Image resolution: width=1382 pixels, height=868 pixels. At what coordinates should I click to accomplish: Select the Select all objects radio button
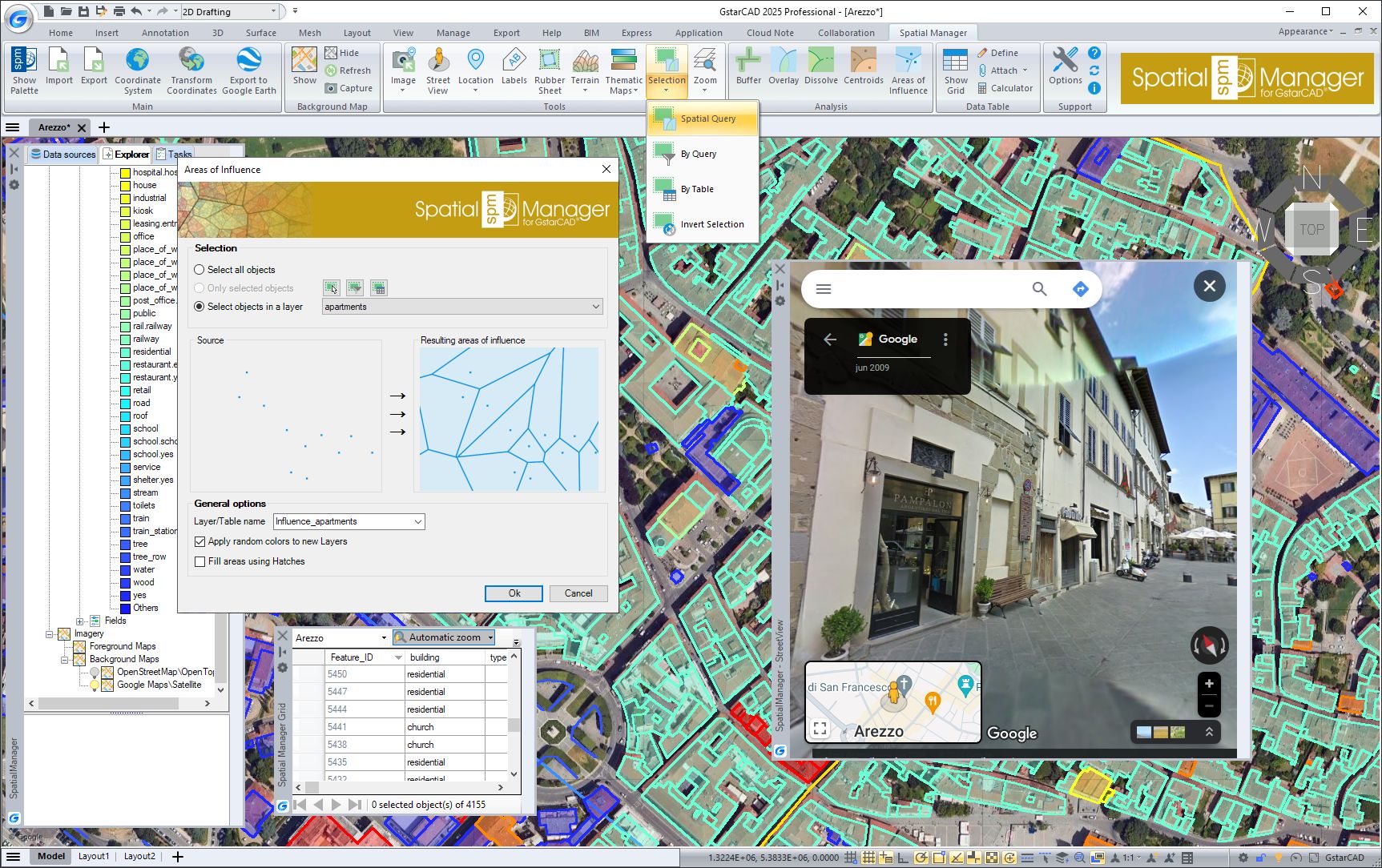click(x=198, y=270)
